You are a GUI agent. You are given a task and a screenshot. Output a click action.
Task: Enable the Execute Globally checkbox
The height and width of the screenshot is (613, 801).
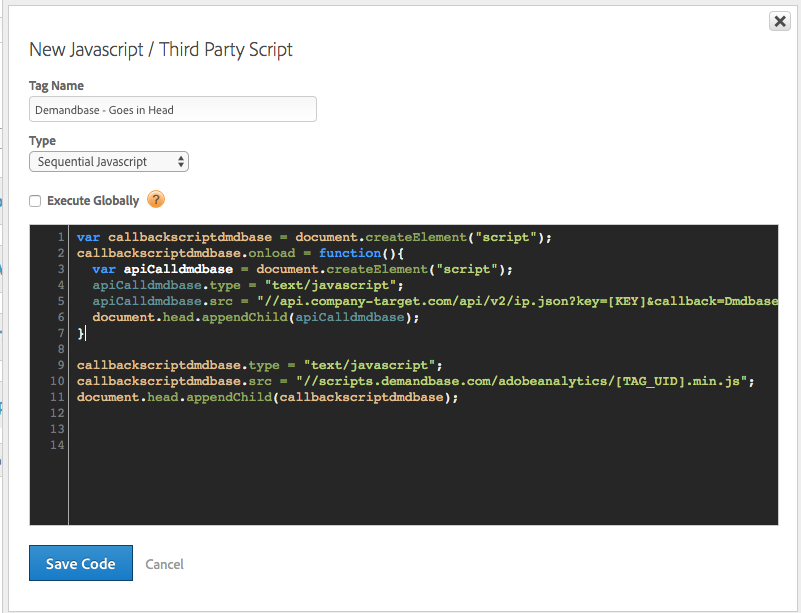pyautogui.click(x=35, y=201)
